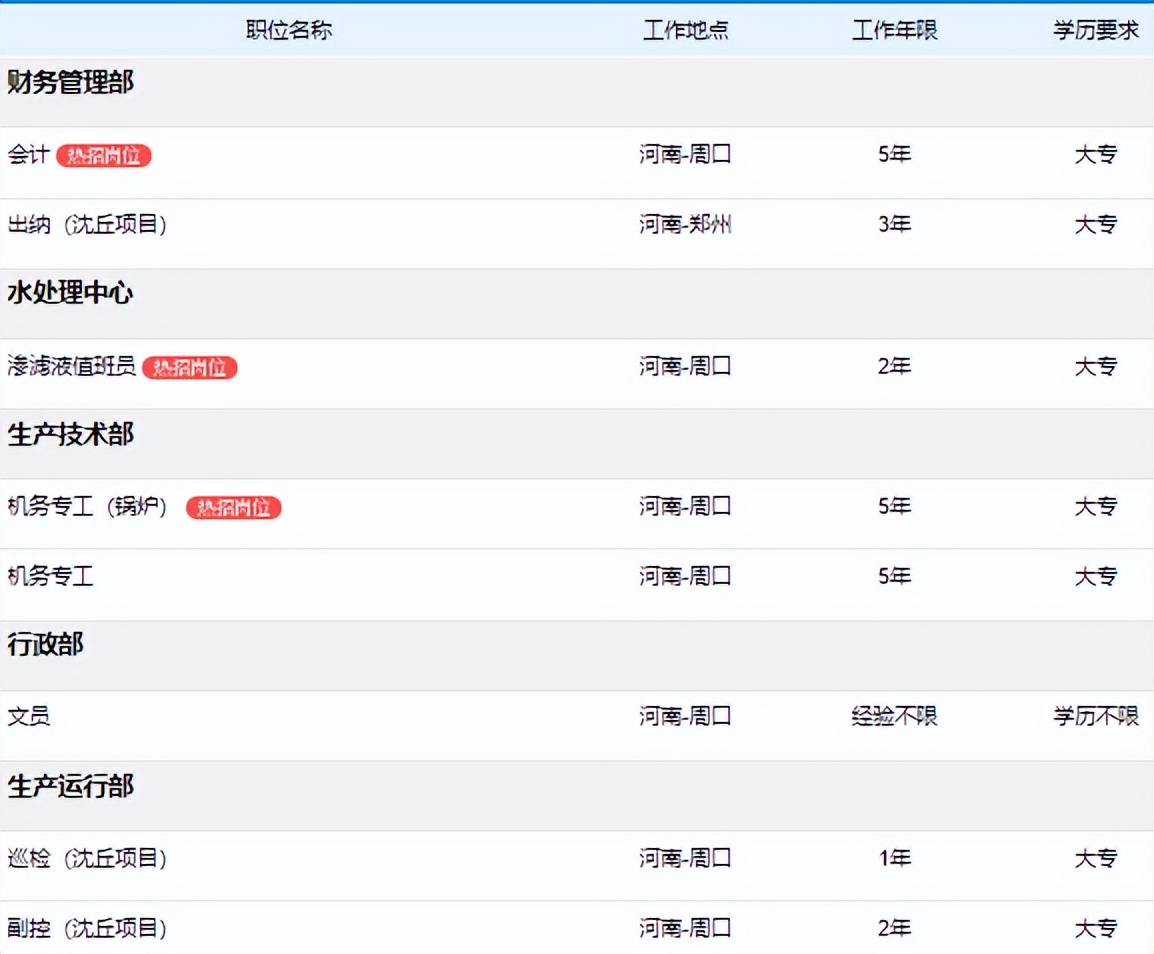Click 河南-郑州 location in 出纳 row

(x=685, y=225)
